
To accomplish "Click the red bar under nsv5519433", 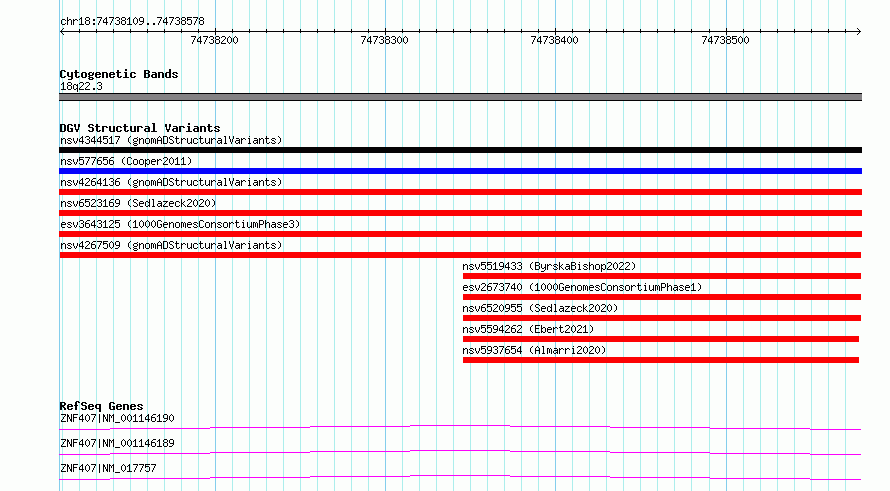I will click(x=662, y=276).
